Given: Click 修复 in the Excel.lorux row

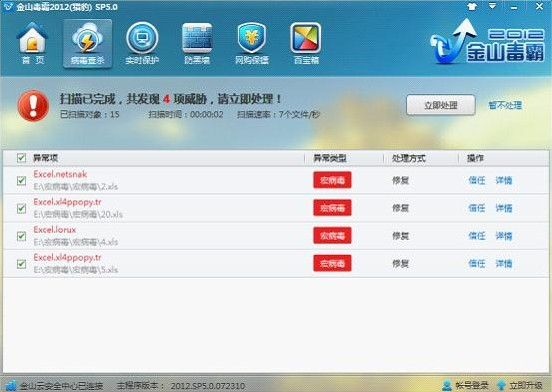Looking at the screenshot, I should 401,236.
